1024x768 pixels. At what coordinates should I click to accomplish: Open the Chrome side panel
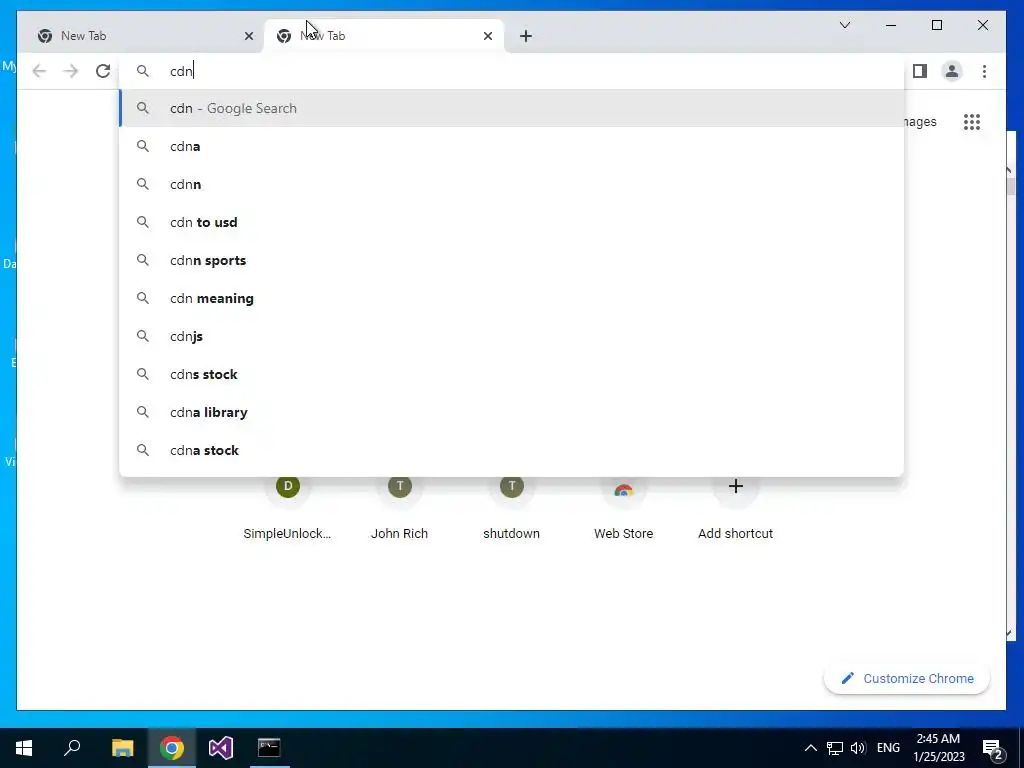click(920, 71)
